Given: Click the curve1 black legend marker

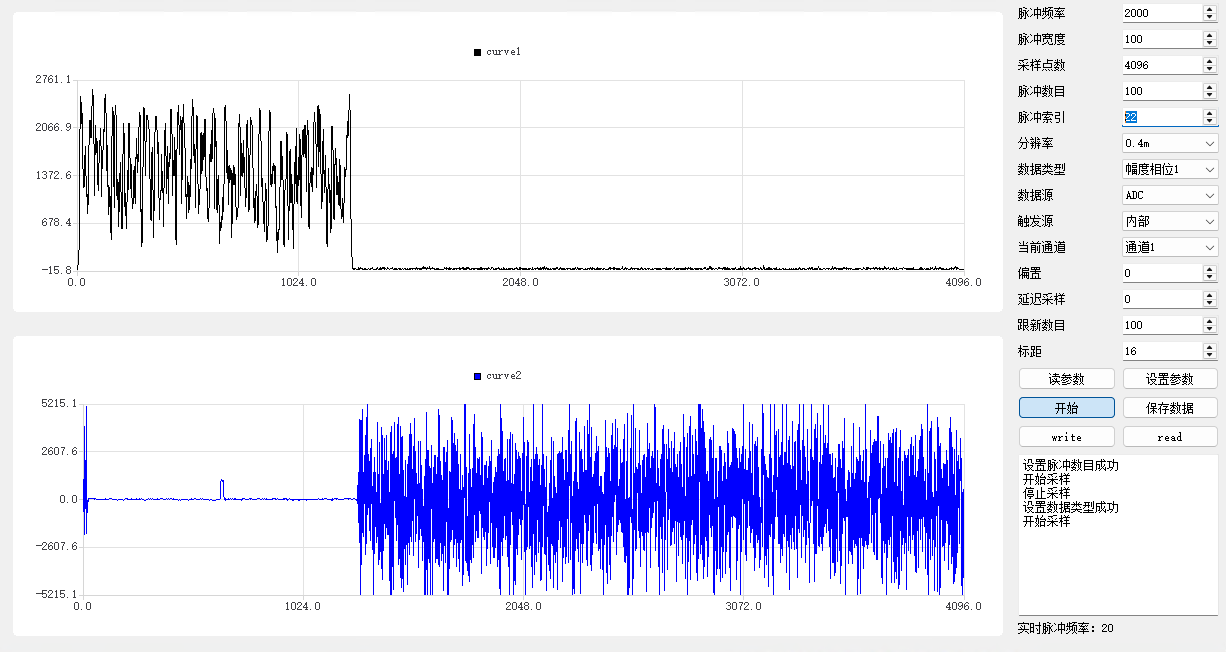Looking at the screenshot, I should 477,52.
